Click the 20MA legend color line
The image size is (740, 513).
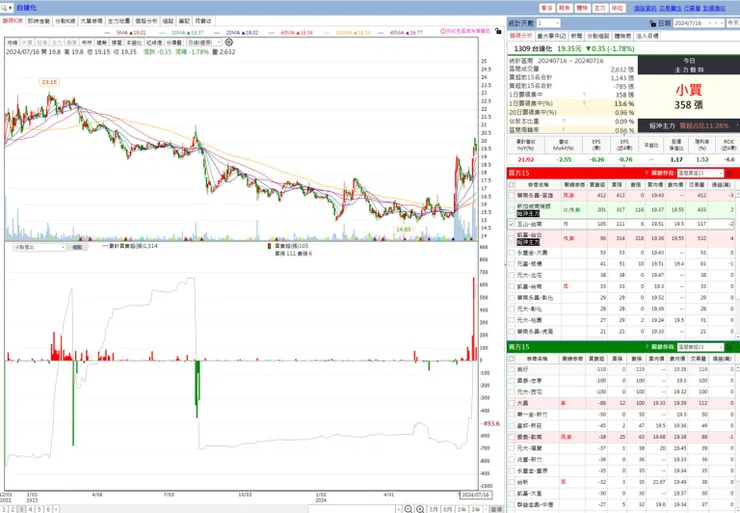216,33
